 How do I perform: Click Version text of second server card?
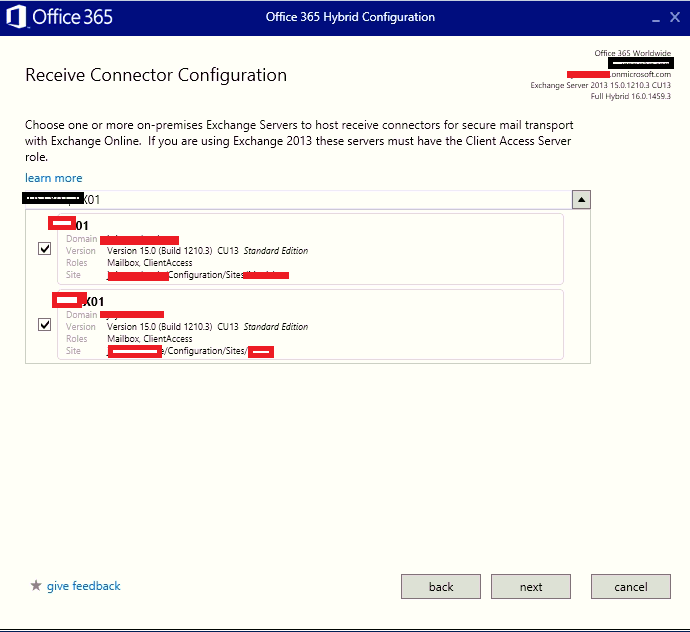click(x=207, y=327)
